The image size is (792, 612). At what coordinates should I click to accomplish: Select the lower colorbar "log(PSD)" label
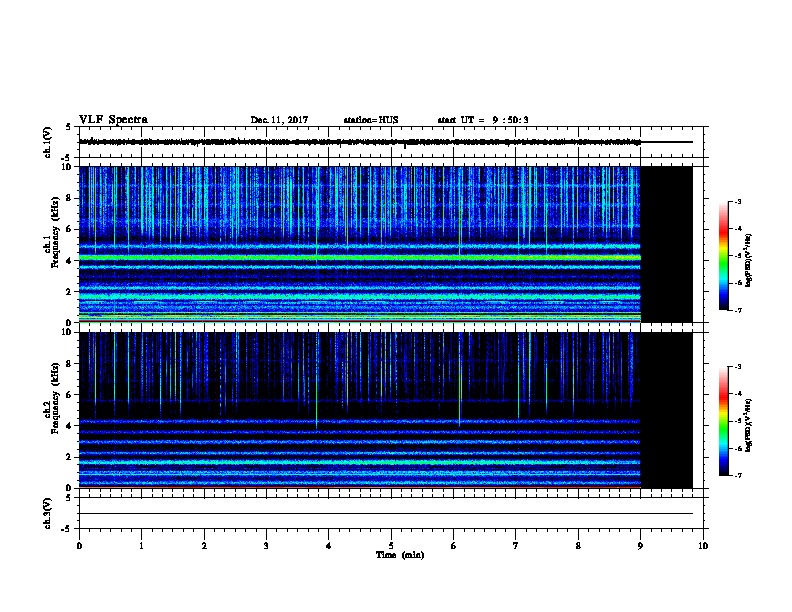coord(749,425)
